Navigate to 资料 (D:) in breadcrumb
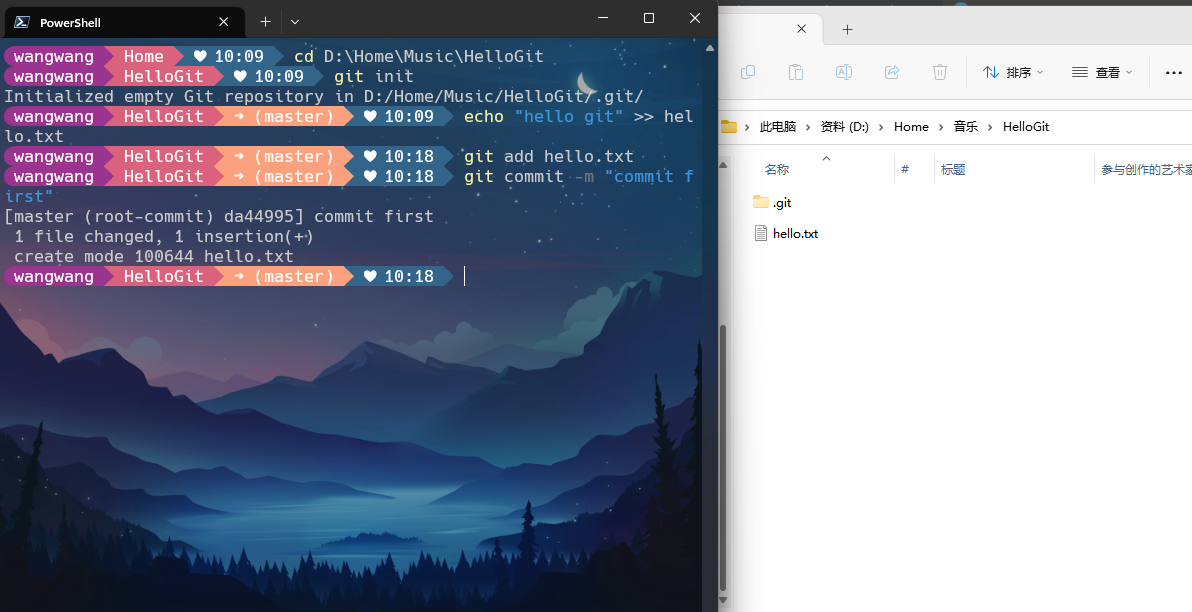The image size is (1192, 612). click(844, 127)
